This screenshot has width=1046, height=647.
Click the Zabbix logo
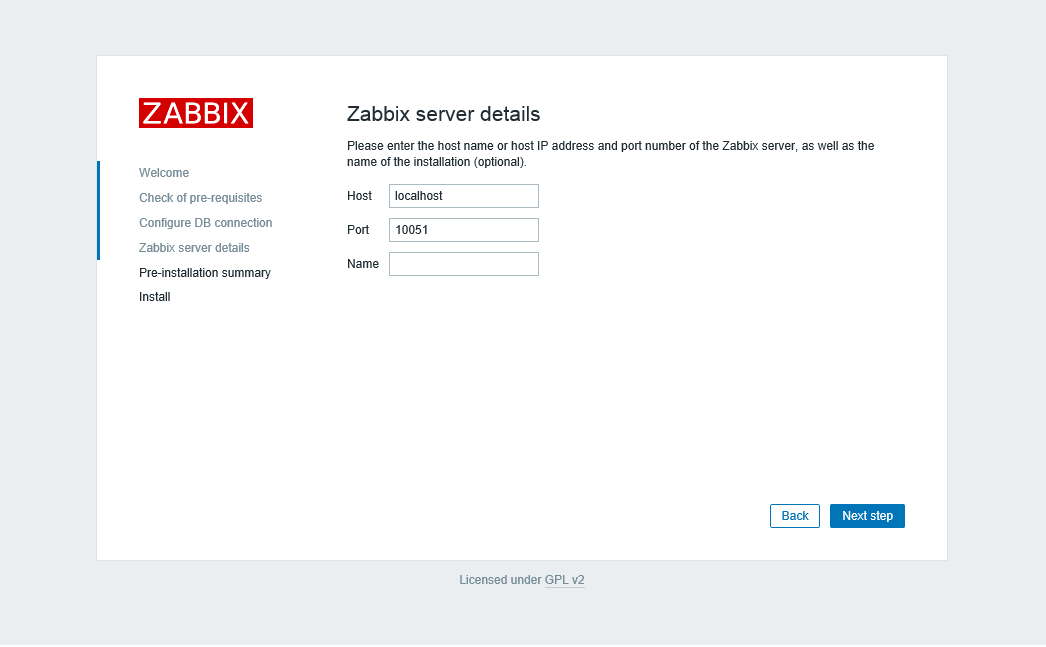[195, 113]
